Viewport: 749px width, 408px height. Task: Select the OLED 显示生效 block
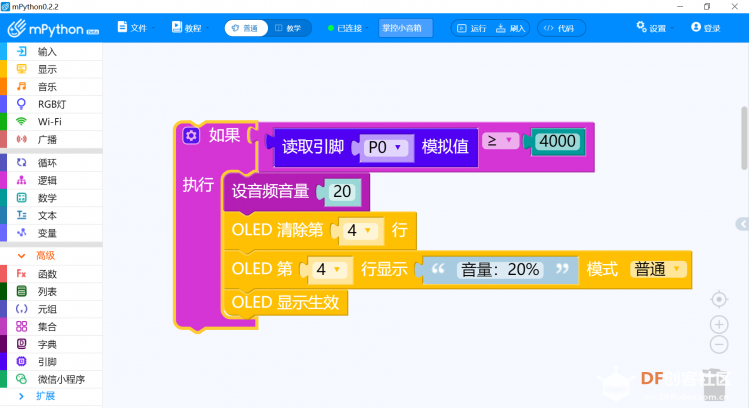[x=286, y=302]
